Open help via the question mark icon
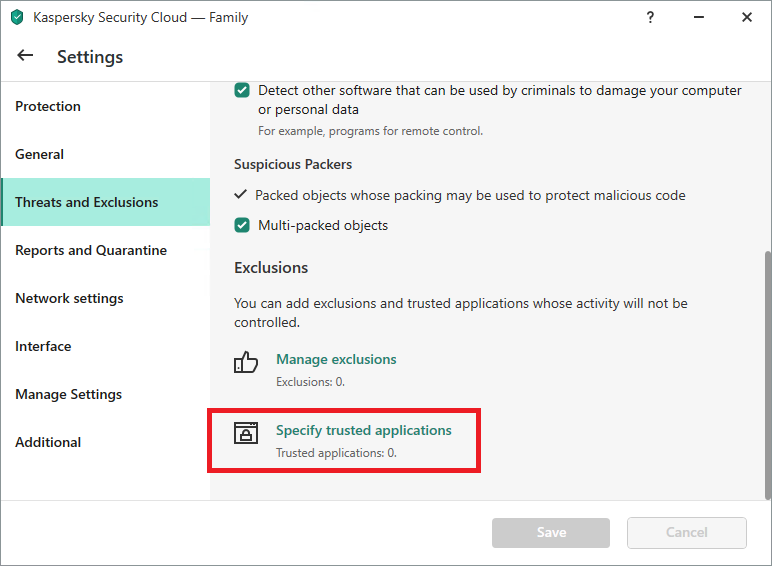This screenshot has height=566, width=772. pos(650,17)
